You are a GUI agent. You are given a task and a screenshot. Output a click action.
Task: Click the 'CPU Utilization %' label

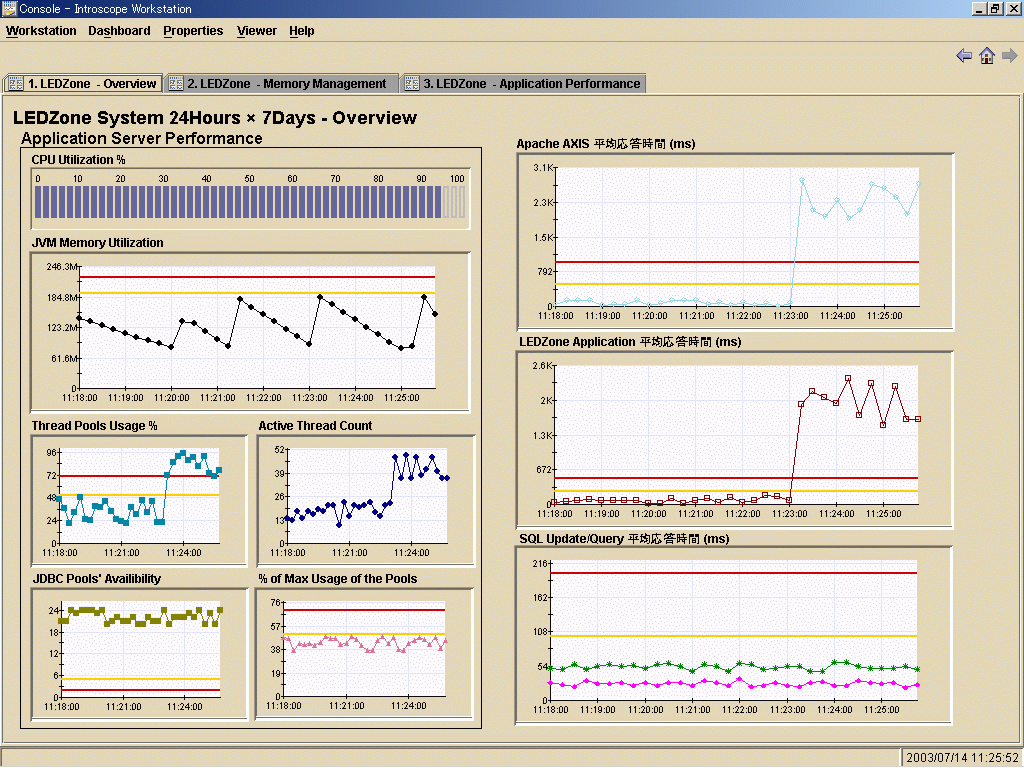pos(78,159)
